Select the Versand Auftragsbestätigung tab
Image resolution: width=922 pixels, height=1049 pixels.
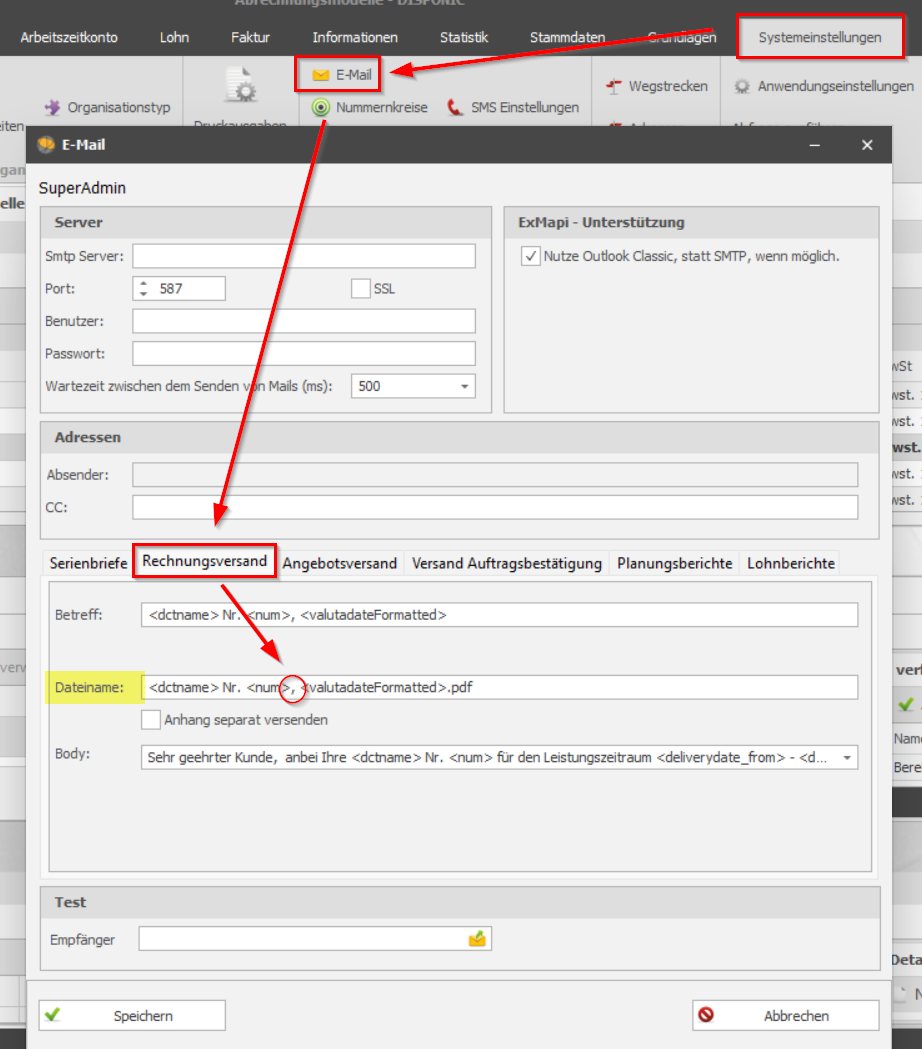coord(506,563)
